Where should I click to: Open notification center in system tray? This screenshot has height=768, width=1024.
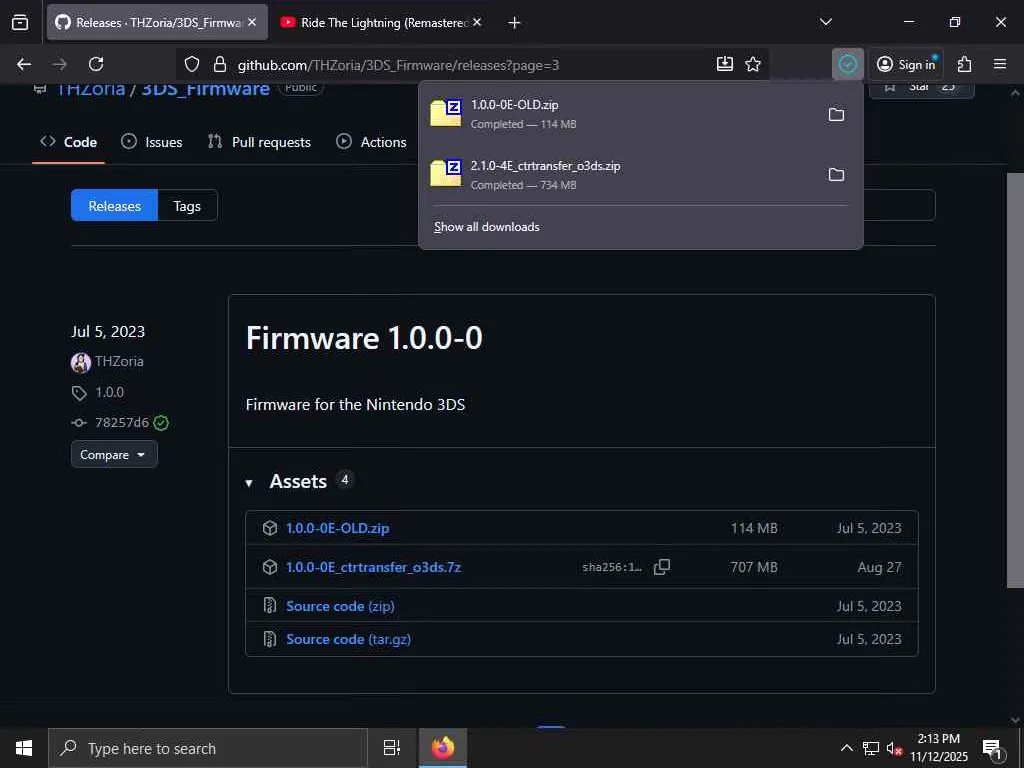993,748
